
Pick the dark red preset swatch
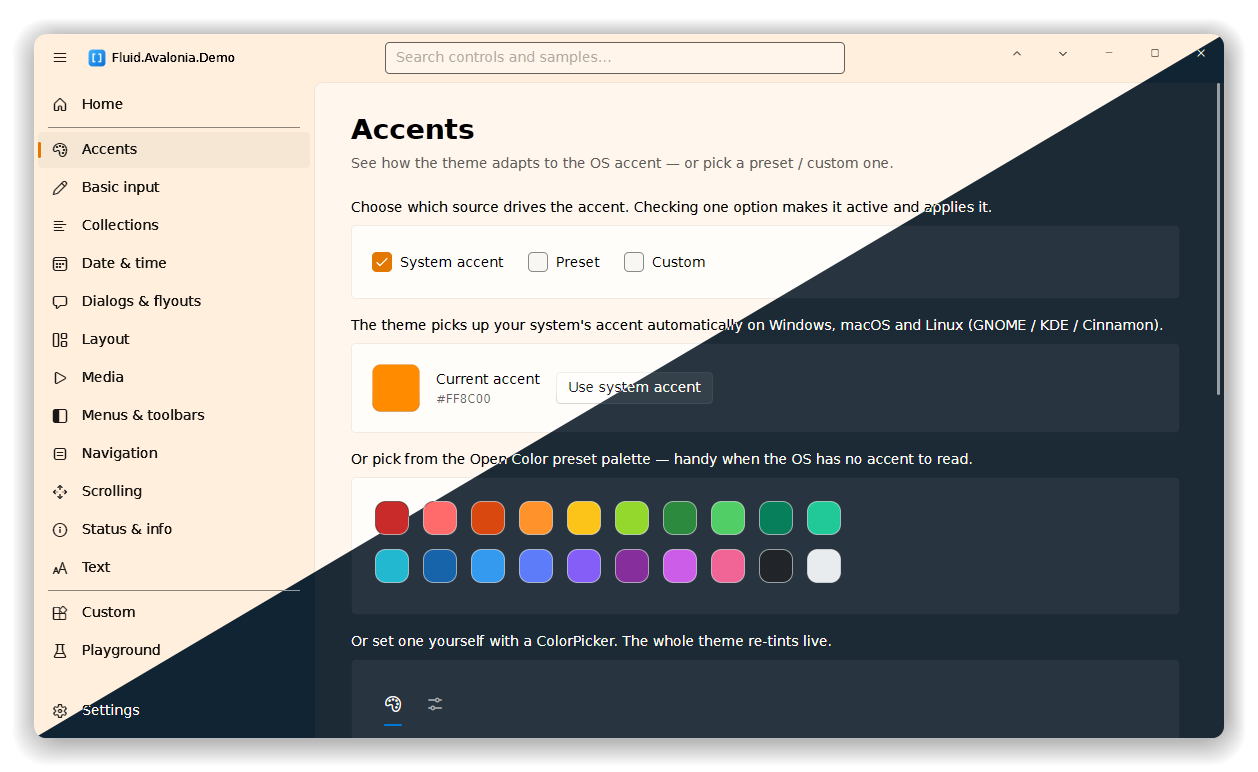point(392,518)
